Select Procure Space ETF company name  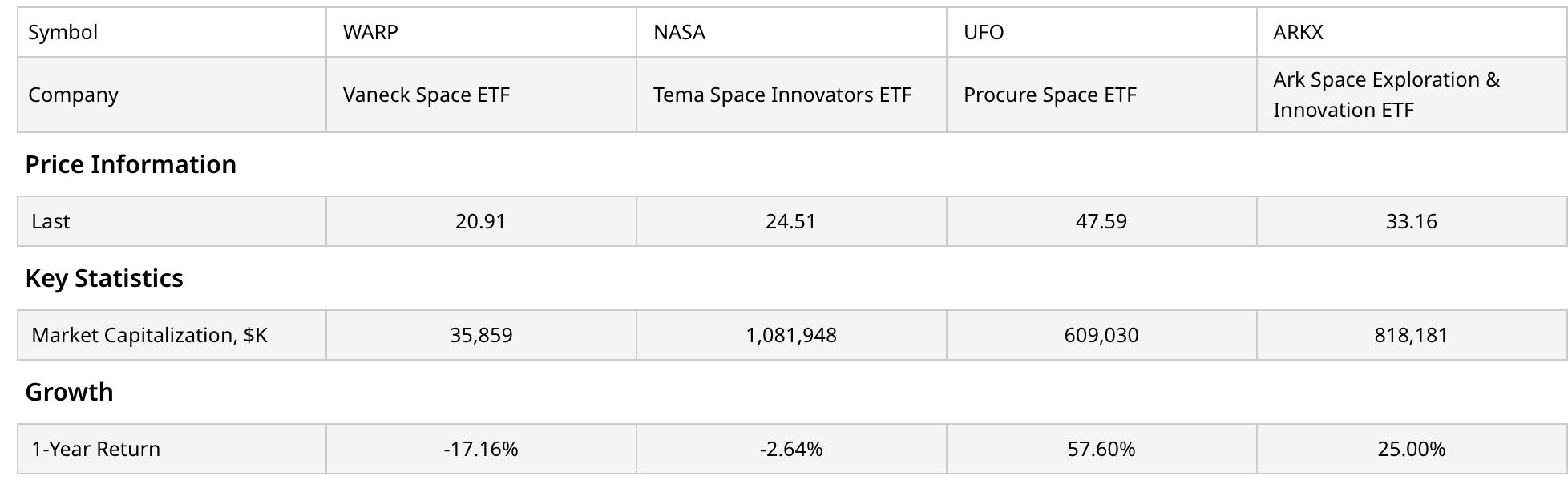1050,95
